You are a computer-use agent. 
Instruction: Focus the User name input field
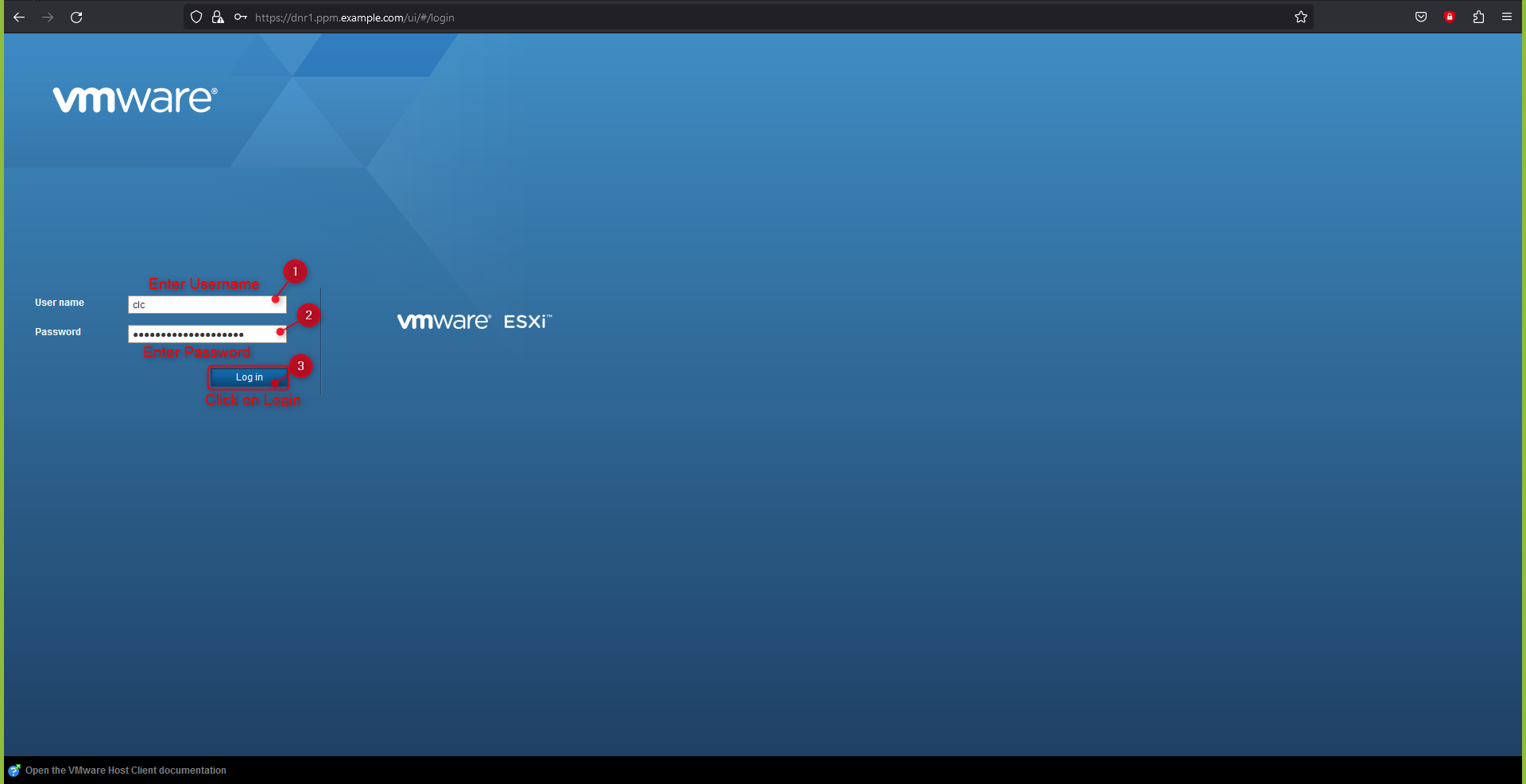click(x=207, y=305)
